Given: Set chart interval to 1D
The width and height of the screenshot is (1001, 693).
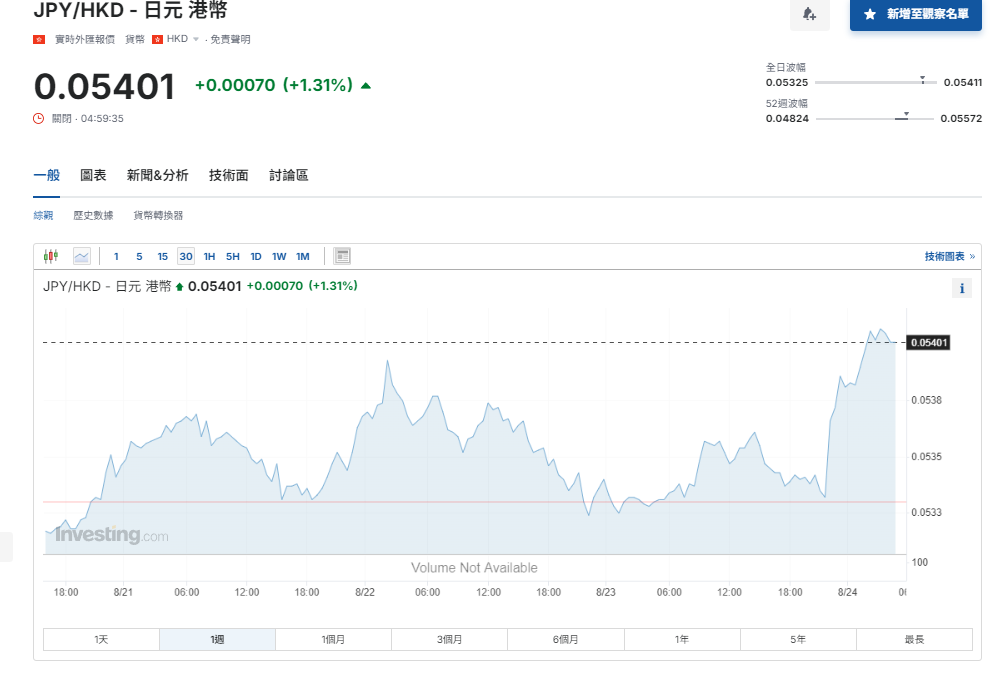Looking at the screenshot, I should tap(256, 256).
